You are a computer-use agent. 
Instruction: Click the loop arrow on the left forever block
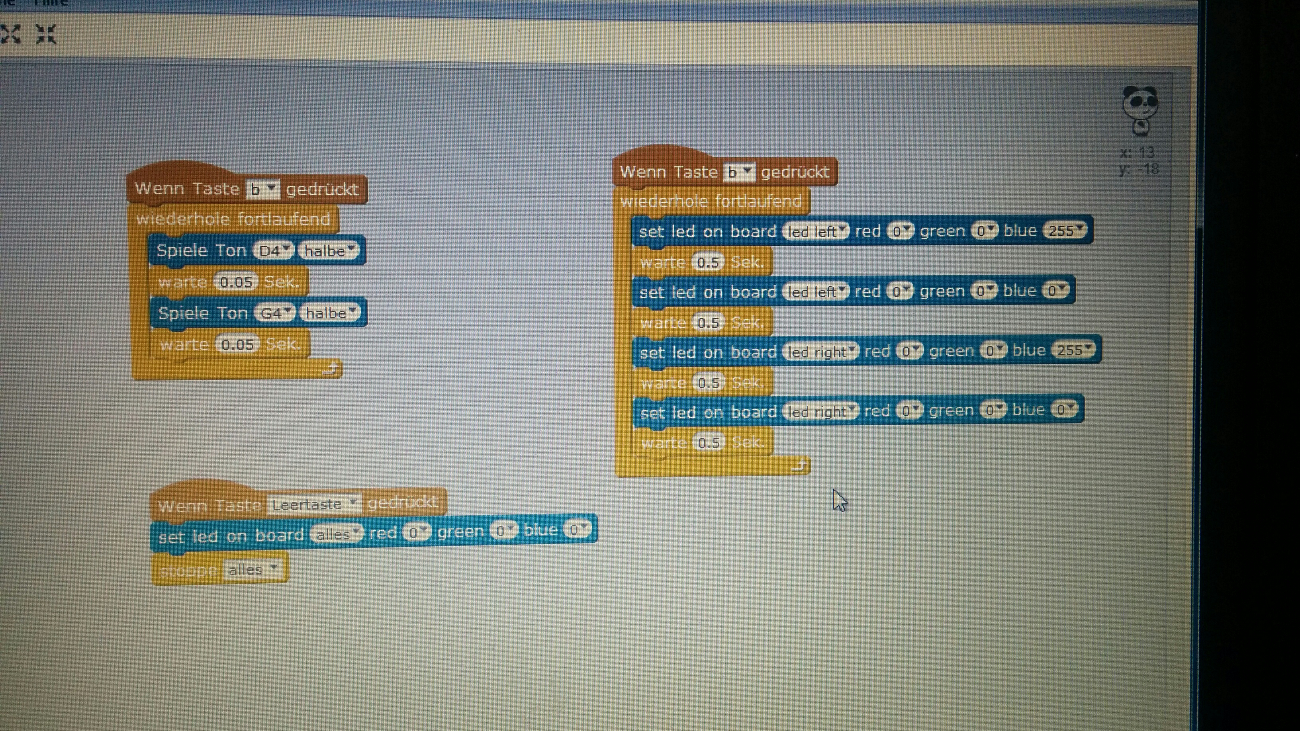[x=331, y=370]
